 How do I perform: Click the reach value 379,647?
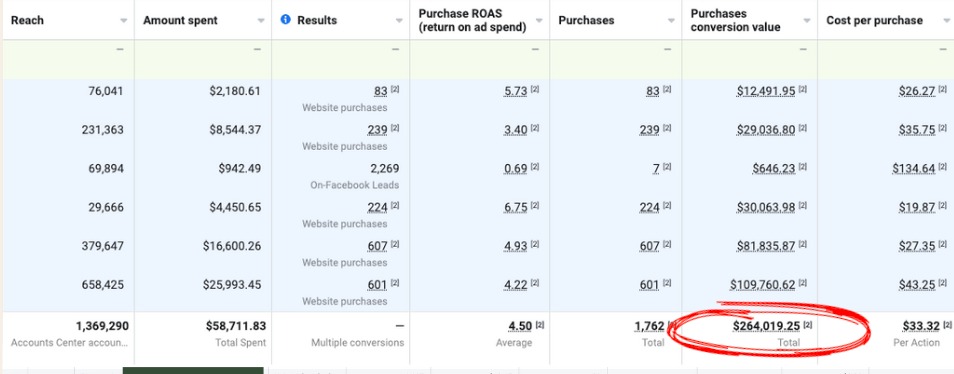coord(103,246)
